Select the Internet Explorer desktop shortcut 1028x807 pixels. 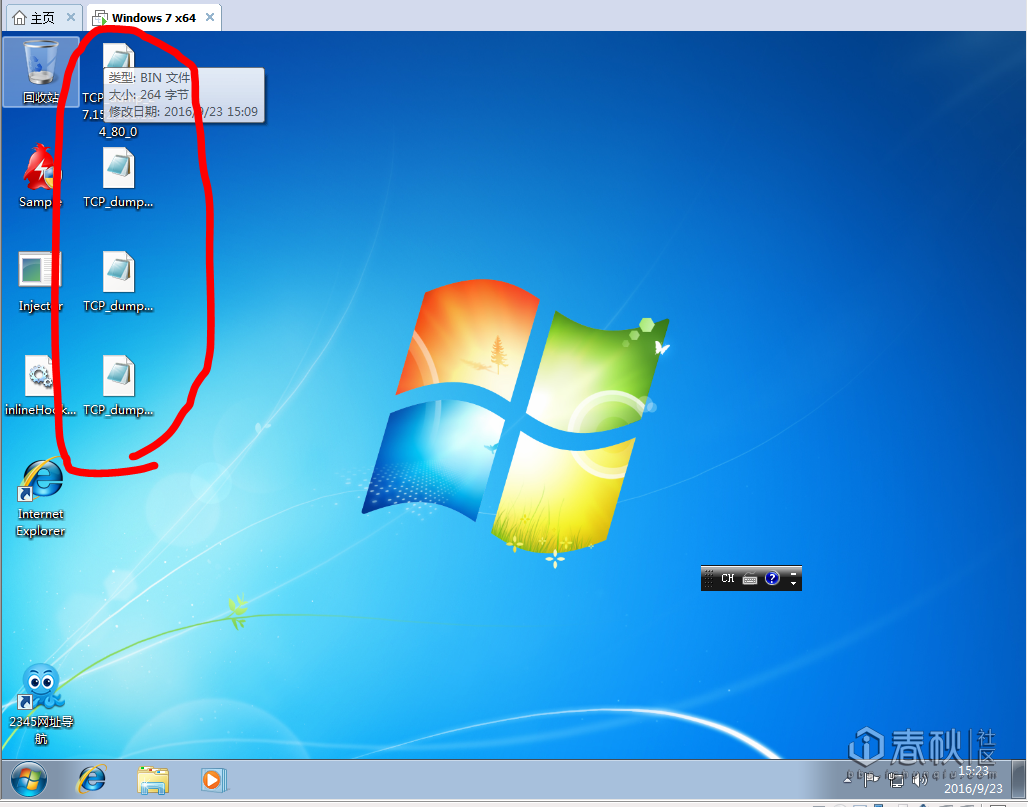(x=41, y=498)
